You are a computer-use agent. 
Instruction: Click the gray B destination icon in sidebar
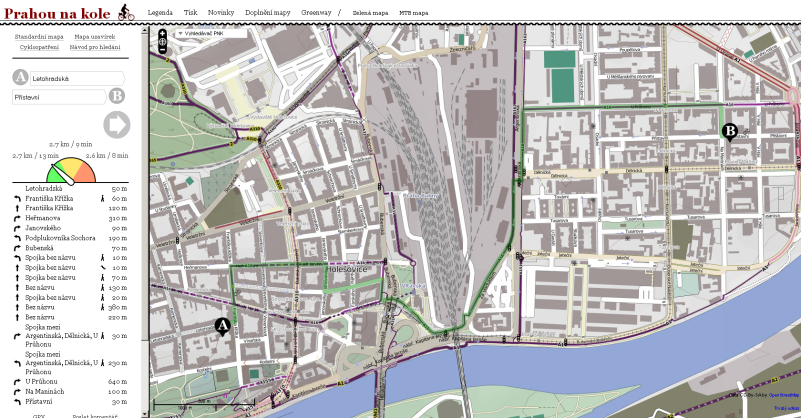(117, 96)
